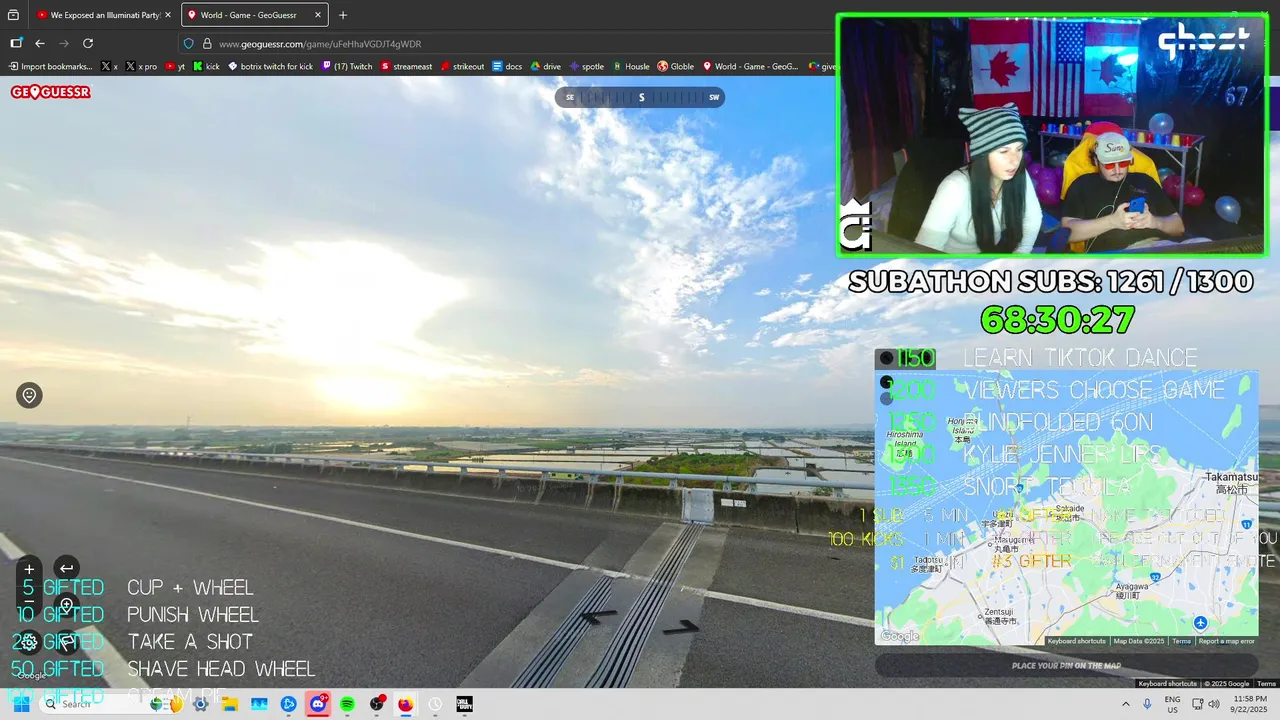1280x720 pixels.
Task: Click the GeoGuessr logo
Action: coord(50,92)
